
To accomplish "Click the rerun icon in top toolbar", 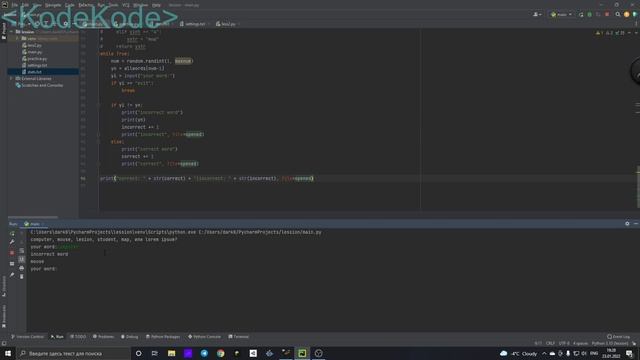I will [581, 14].
